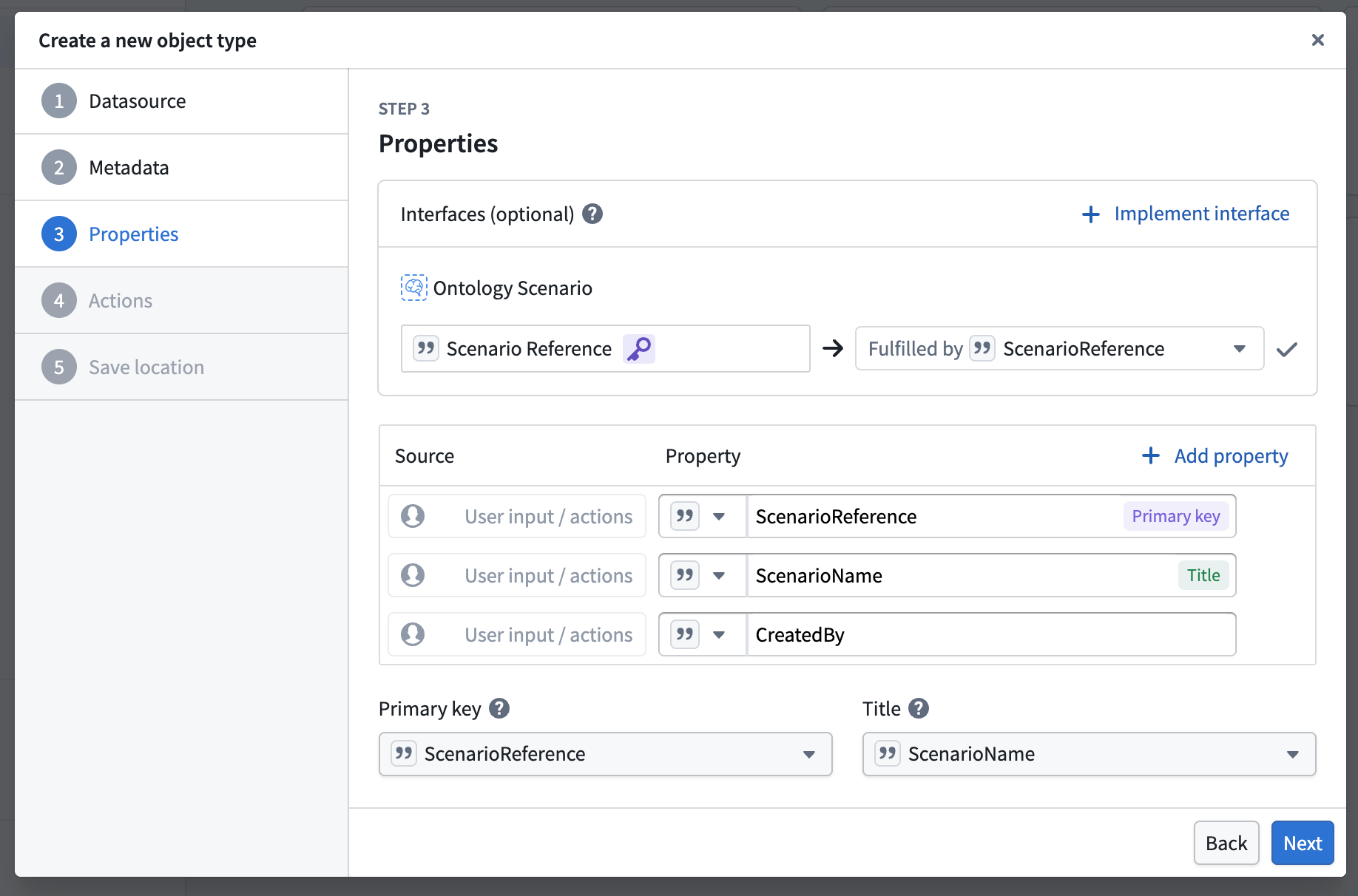Image resolution: width=1358 pixels, height=896 pixels.
Task: Open the Primary key ScenarioReference dropdown
Action: [x=605, y=753]
